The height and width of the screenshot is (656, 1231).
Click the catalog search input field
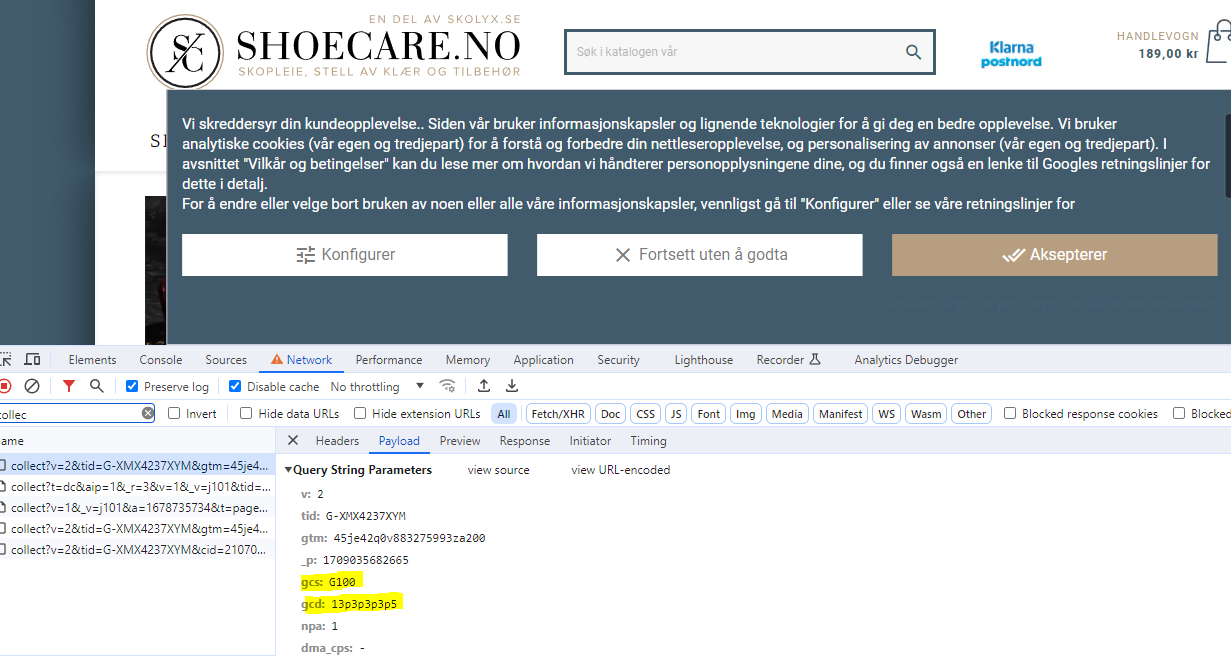pos(735,52)
